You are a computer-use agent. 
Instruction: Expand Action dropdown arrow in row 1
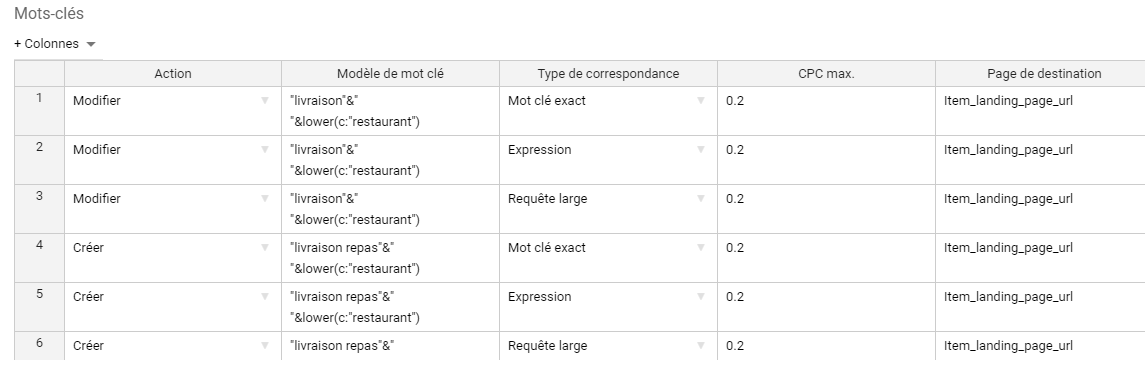click(x=265, y=101)
